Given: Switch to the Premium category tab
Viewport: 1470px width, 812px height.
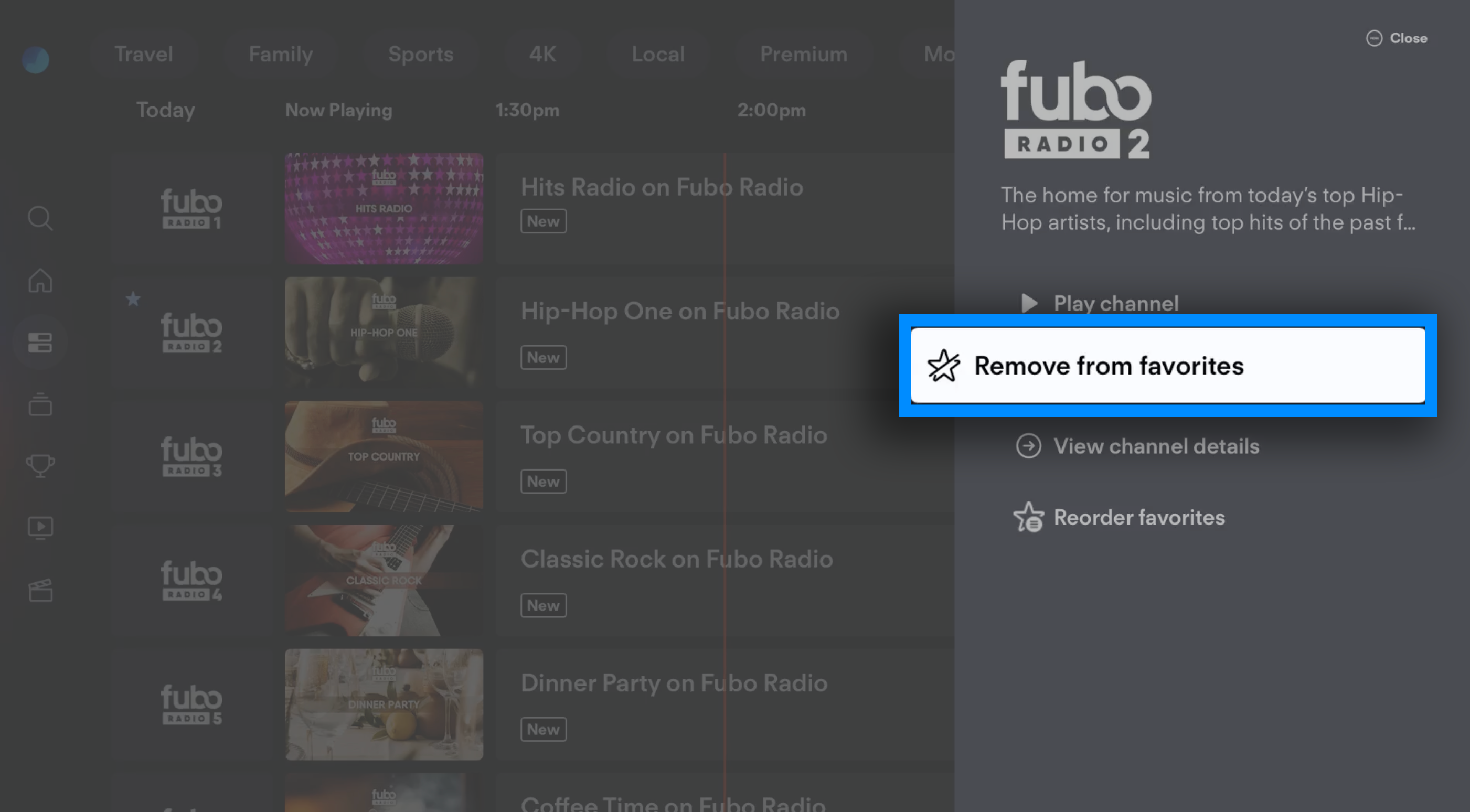Looking at the screenshot, I should (804, 54).
